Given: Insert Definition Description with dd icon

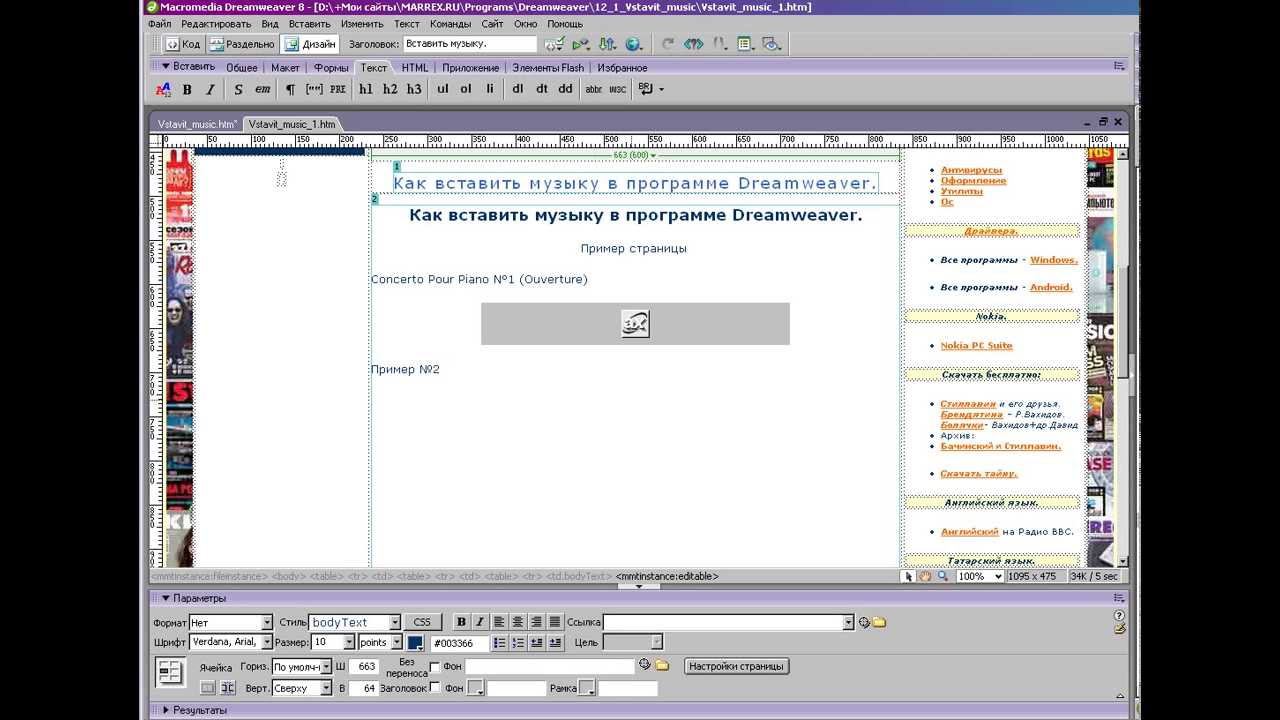Looking at the screenshot, I should [566, 89].
